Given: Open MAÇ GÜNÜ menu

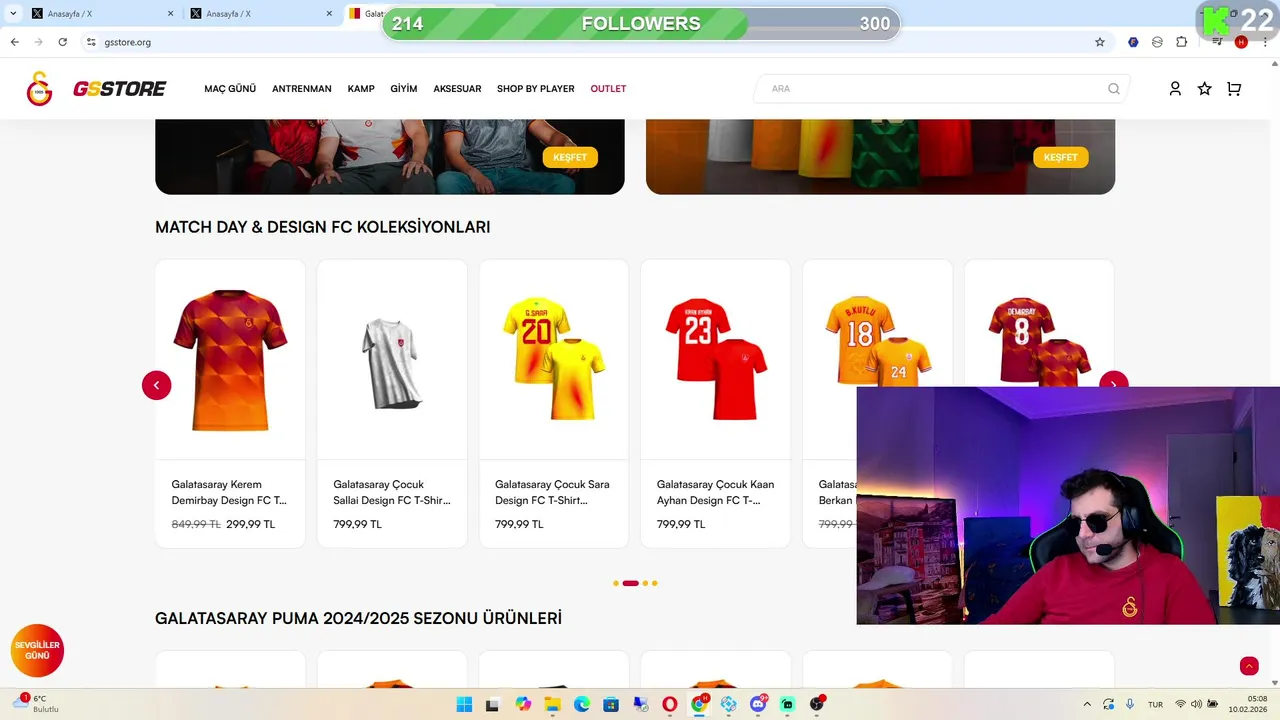Looking at the screenshot, I should pos(230,89).
